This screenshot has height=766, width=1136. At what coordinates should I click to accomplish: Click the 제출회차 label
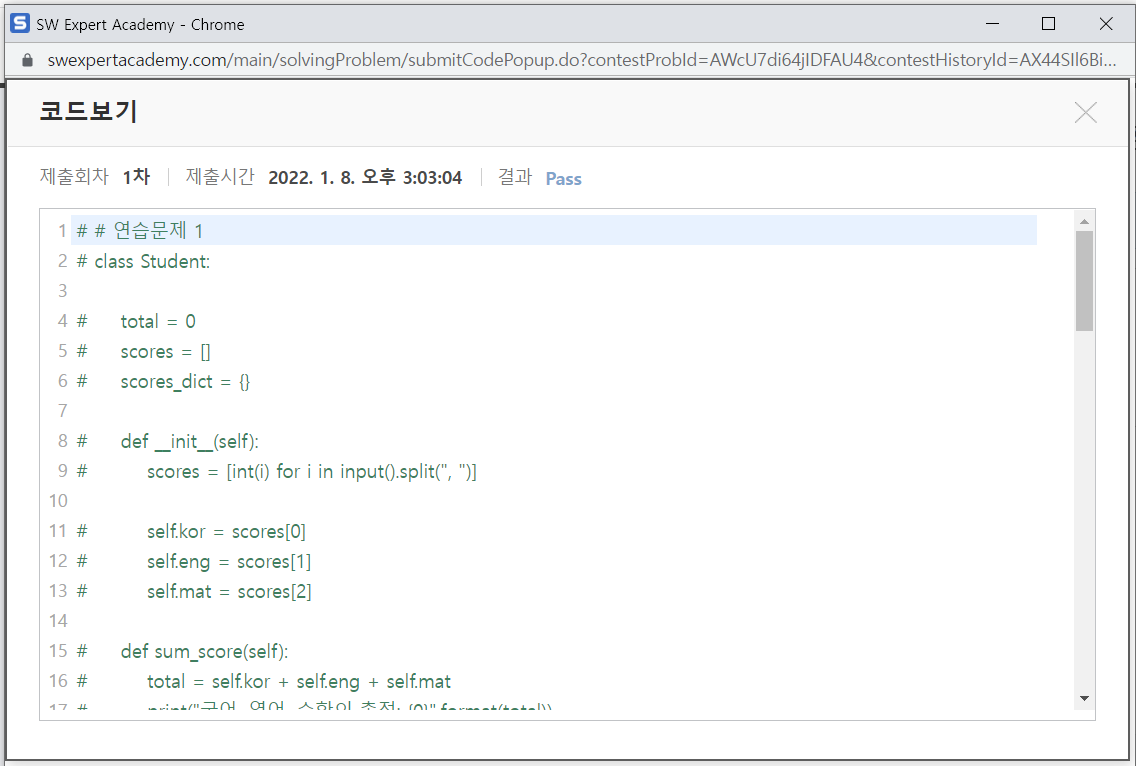[x=74, y=177]
